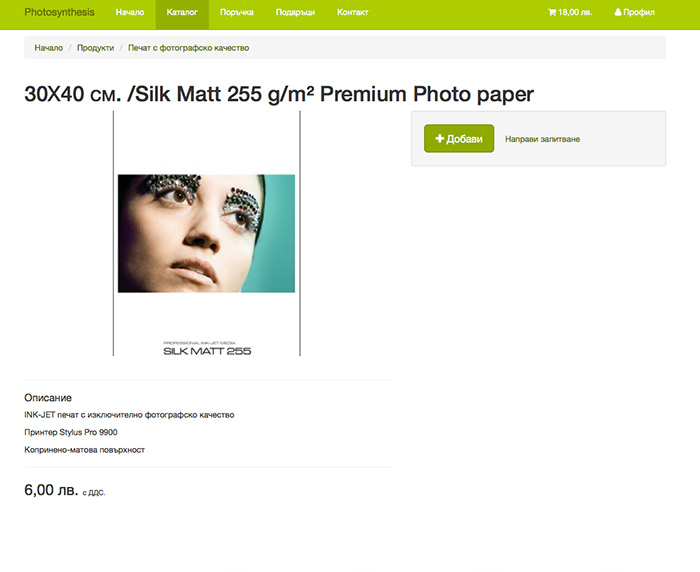
Task: Open the Контакт page
Action: coord(353,13)
